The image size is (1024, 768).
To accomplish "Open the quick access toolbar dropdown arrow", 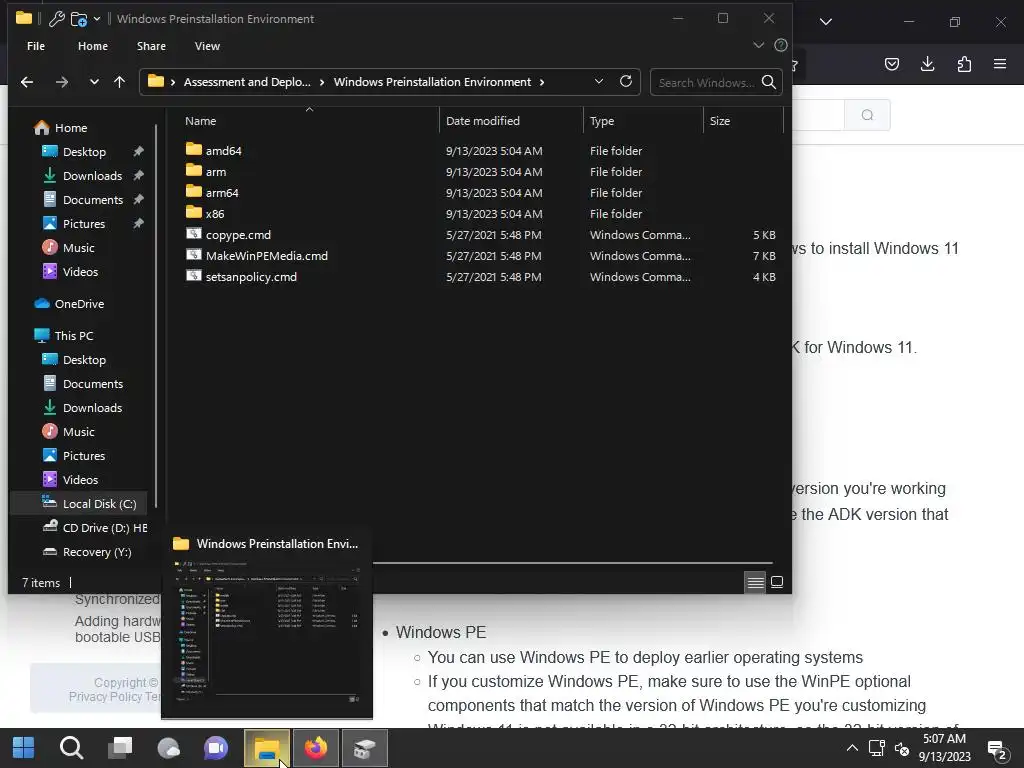I will (97, 19).
